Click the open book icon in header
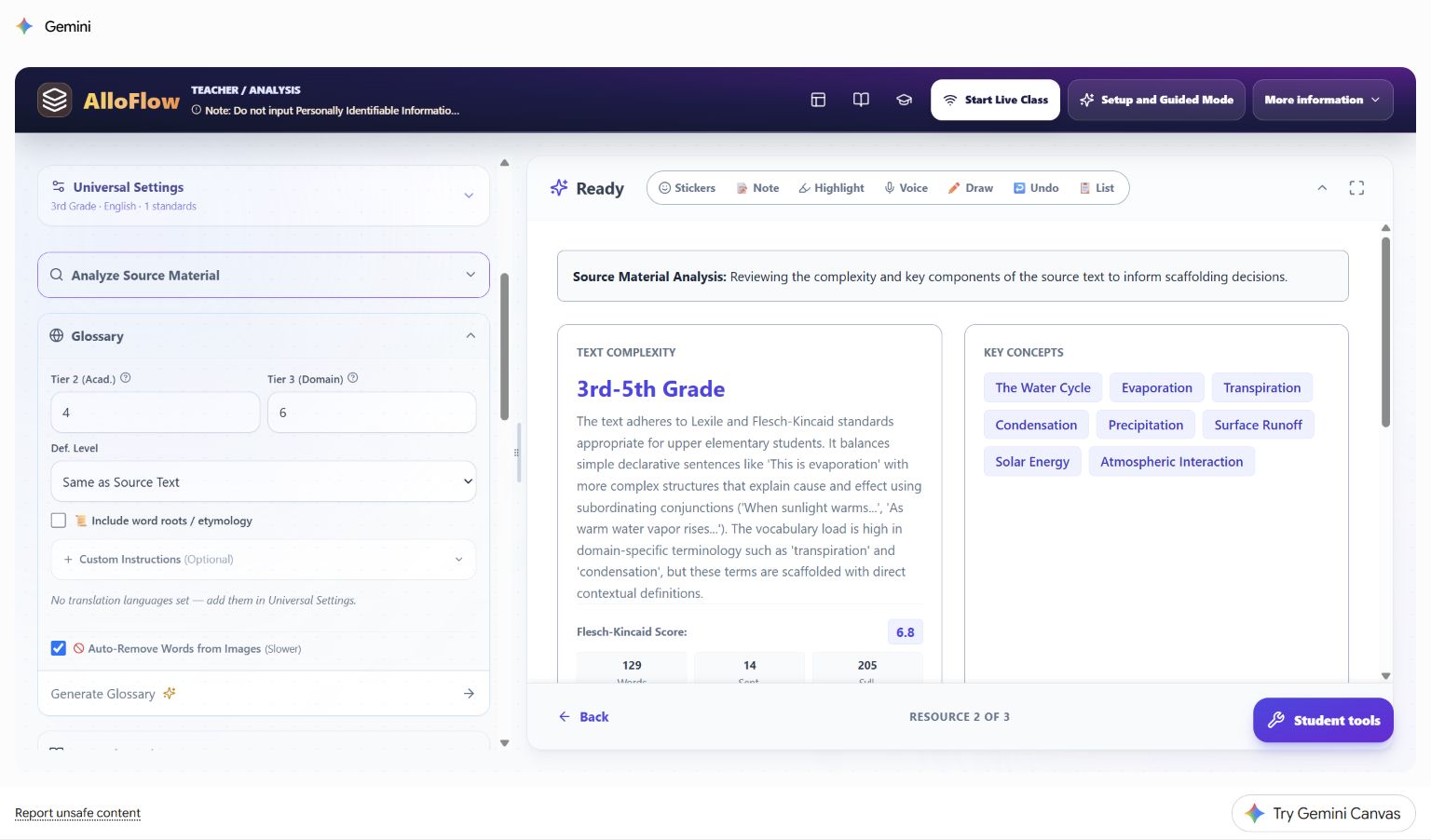This screenshot has height=840, width=1431. click(861, 100)
